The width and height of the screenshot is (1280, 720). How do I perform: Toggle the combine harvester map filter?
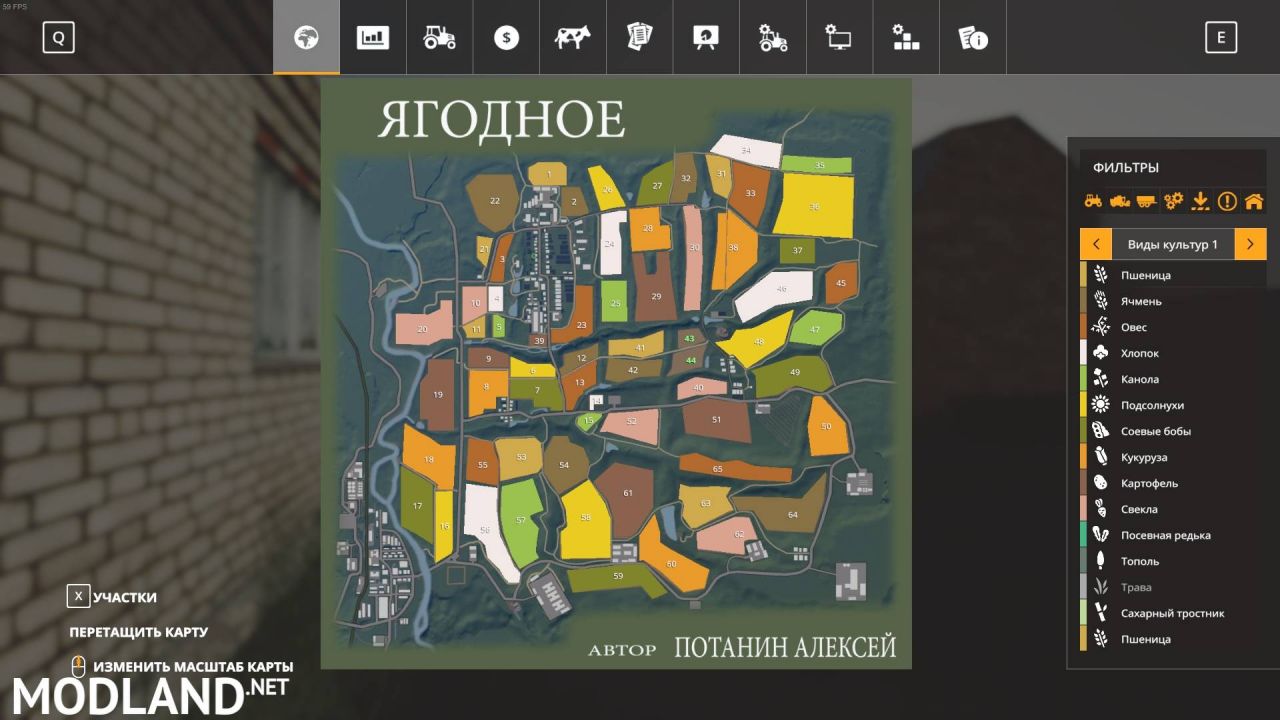[1120, 201]
